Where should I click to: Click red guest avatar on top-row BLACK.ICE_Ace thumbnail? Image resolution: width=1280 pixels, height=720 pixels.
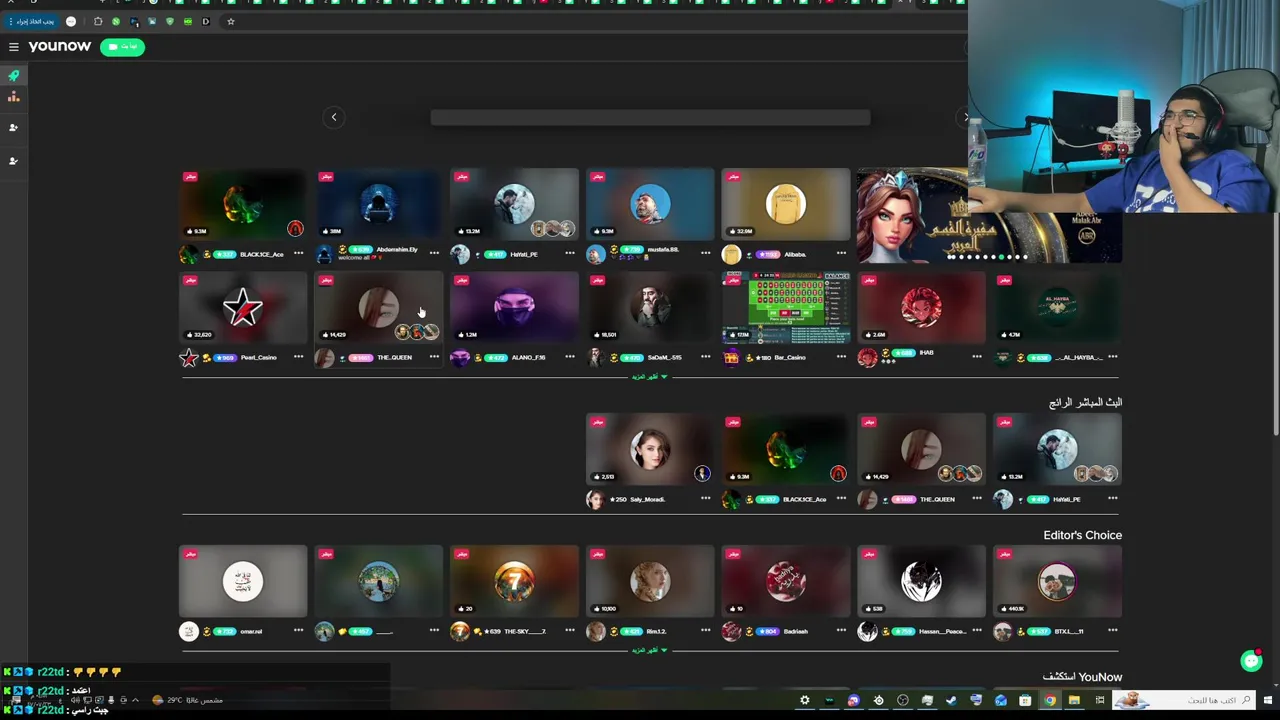(295, 229)
